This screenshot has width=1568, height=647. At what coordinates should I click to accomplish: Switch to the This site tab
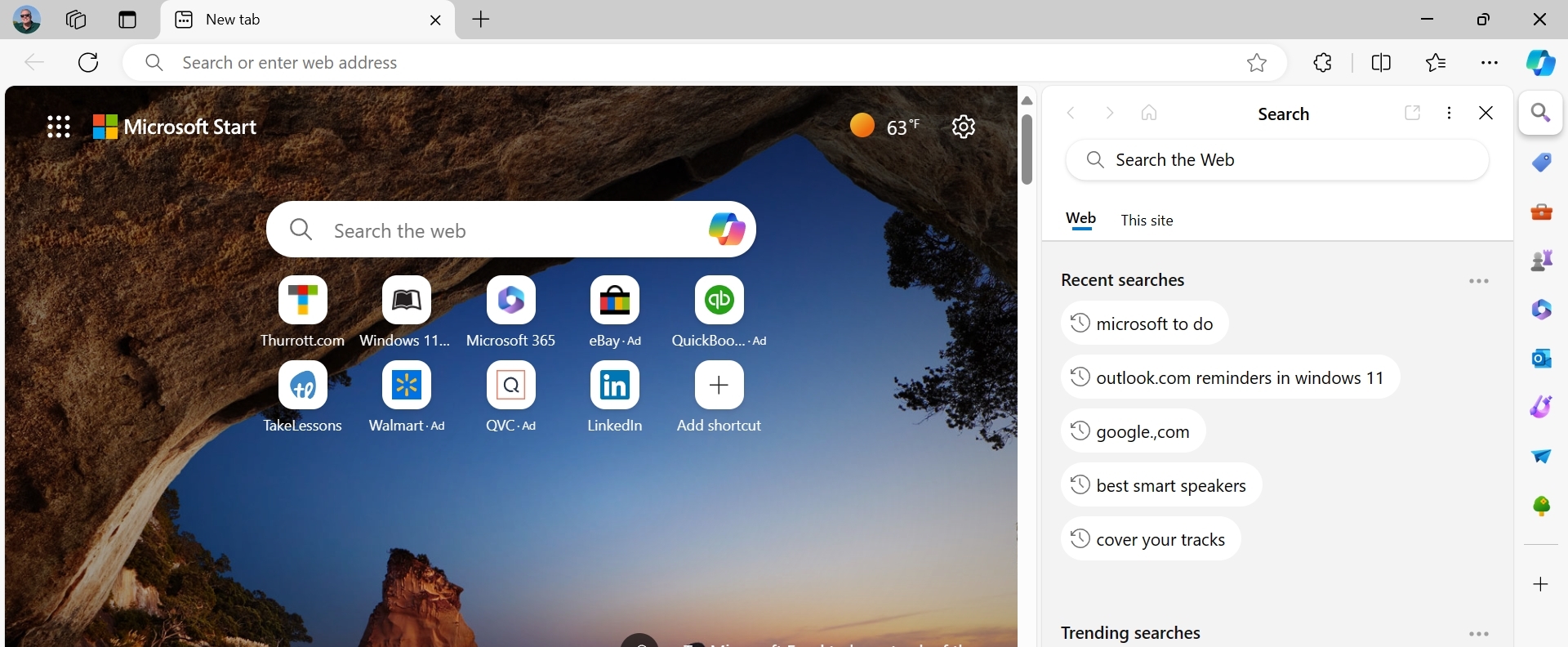coord(1147,221)
